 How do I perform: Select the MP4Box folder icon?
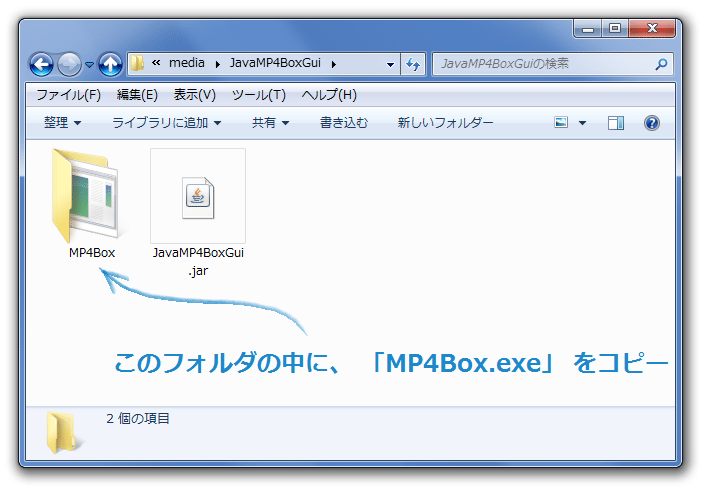85,195
